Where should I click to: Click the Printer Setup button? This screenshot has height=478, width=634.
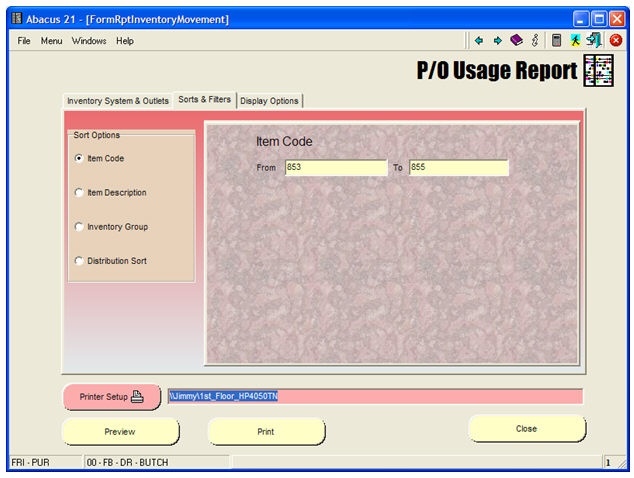pos(112,397)
